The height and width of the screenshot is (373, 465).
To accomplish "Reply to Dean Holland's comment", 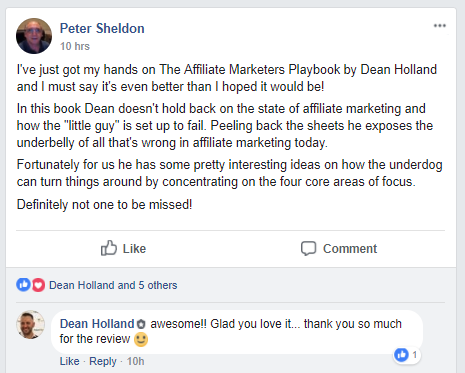I will (x=103, y=361).
